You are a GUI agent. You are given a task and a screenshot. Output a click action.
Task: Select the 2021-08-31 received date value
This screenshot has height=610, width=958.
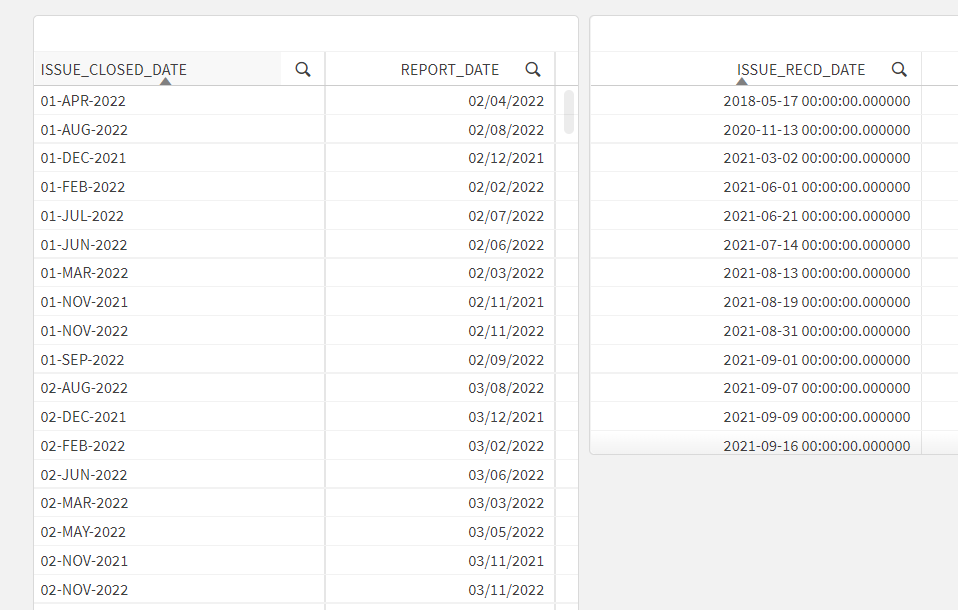(x=816, y=331)
